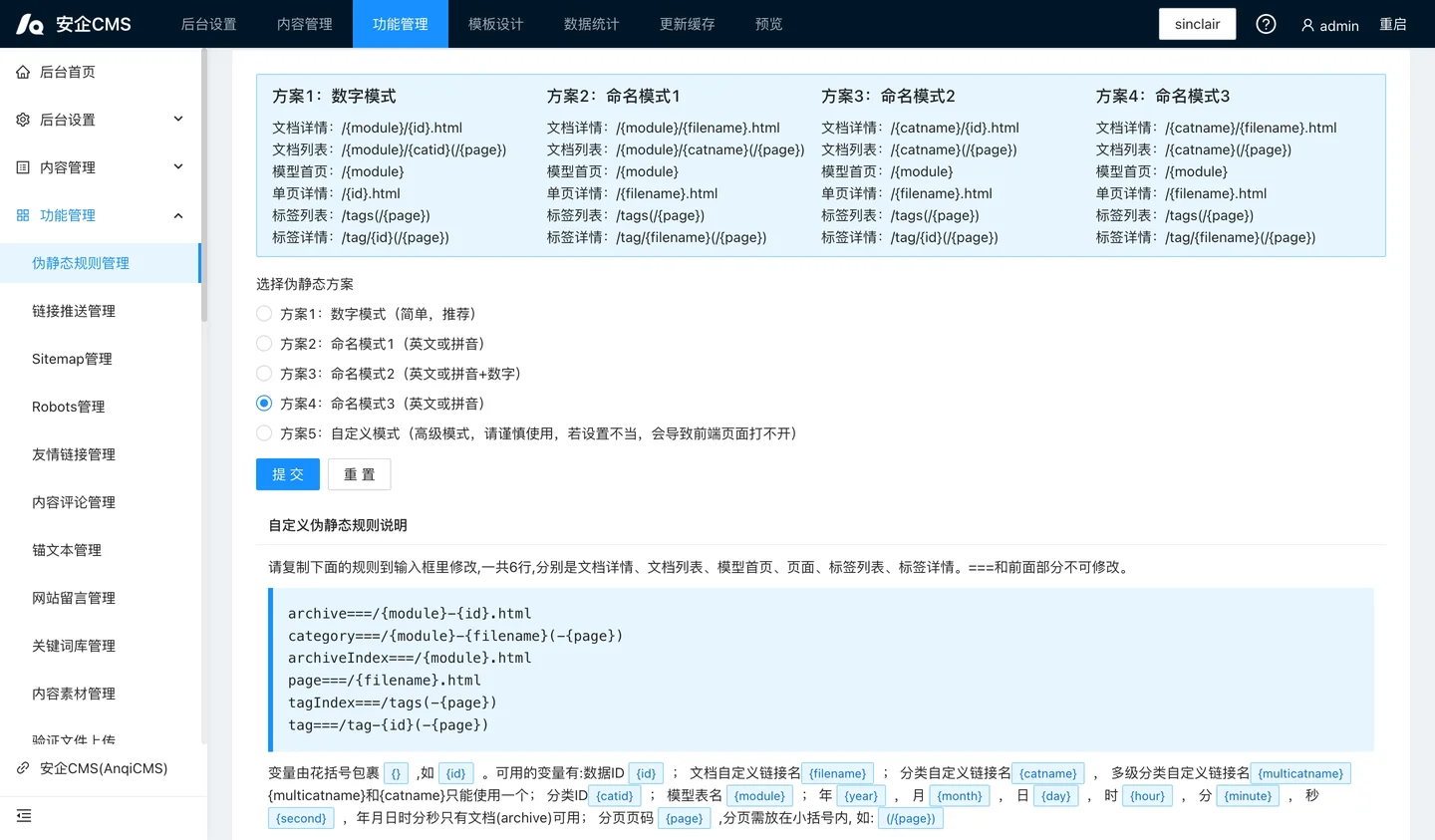Viewport: 1435px width, 840px height.
Task: Click the admin user icon
Action: 1307,25
